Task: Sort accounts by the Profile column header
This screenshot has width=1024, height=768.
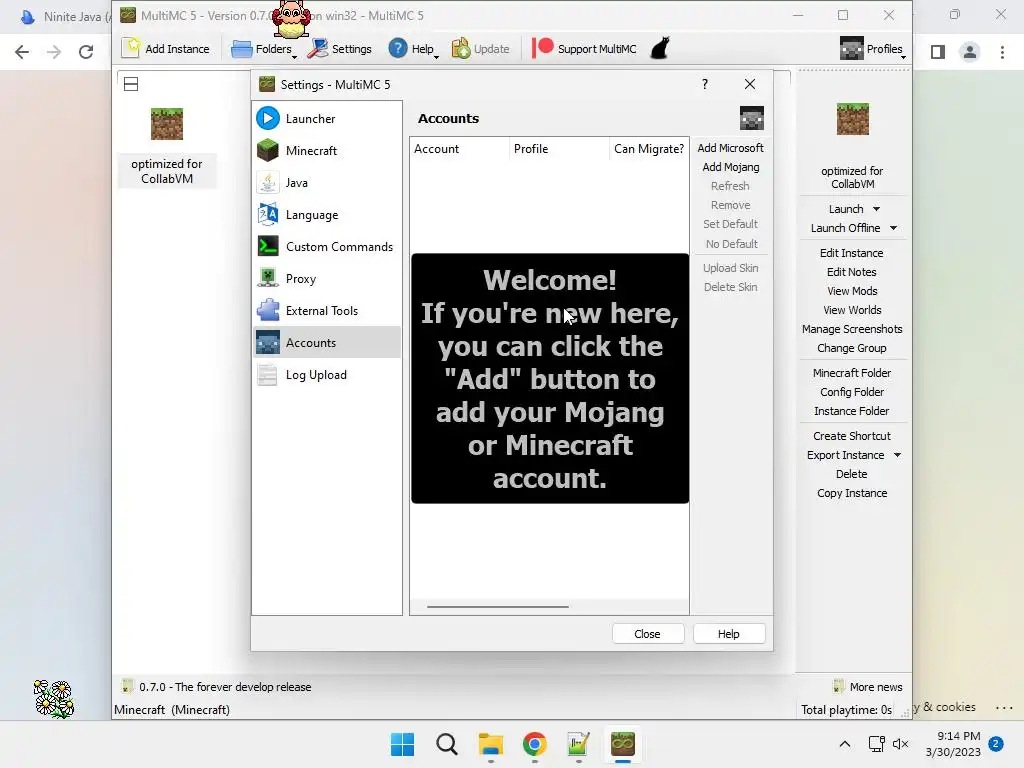Action: tap(559, 149)
